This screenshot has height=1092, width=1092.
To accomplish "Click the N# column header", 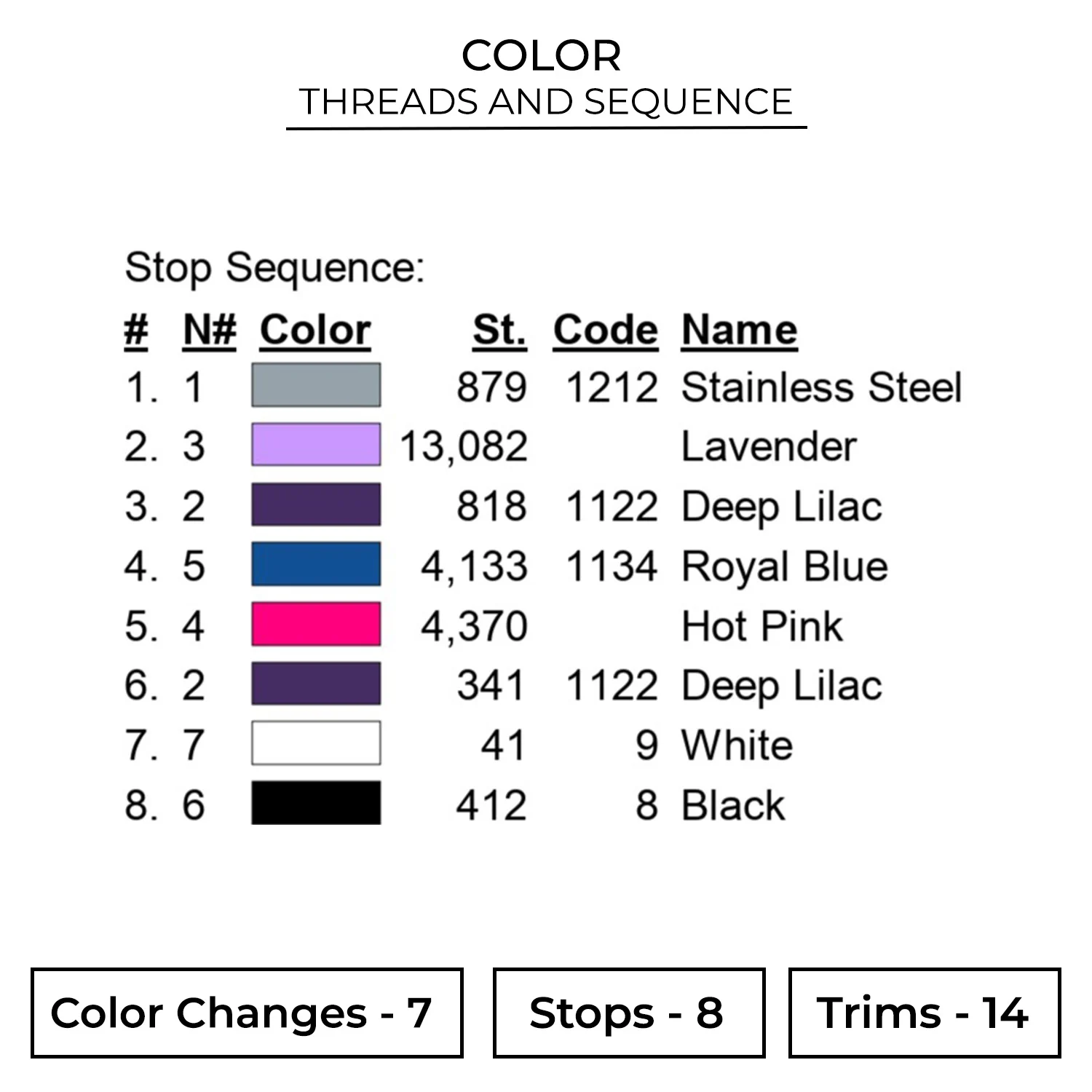I will pyautogui.click(x=209, y=331).
